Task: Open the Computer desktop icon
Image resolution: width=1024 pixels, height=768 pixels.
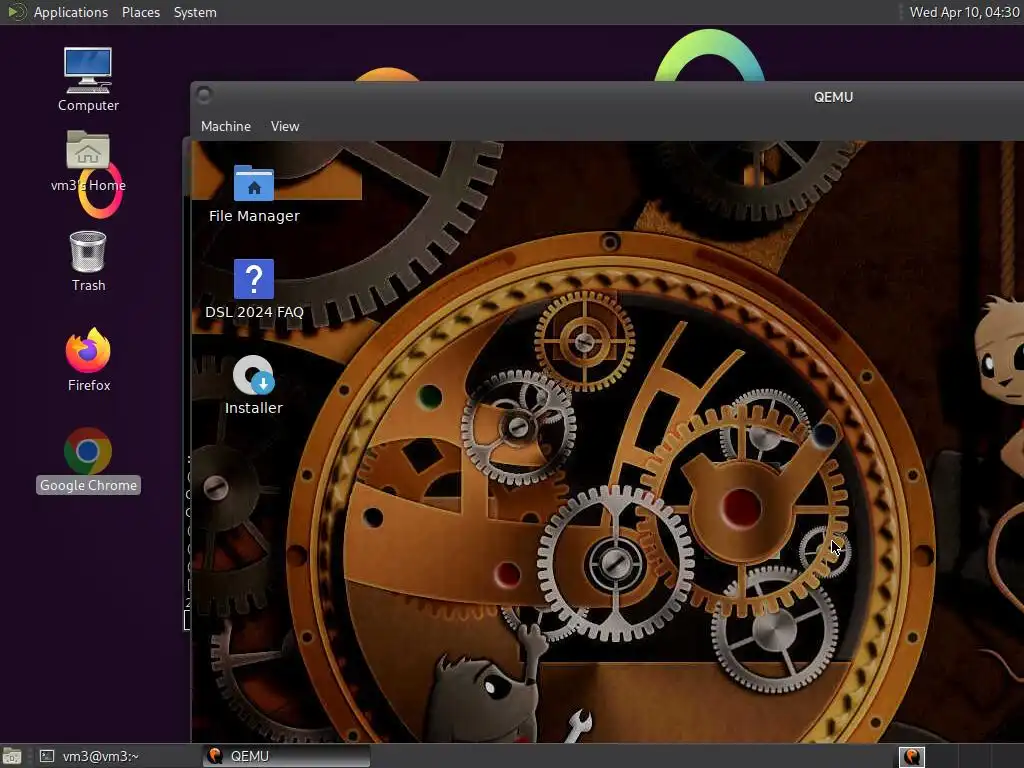Action: click(88, 79)
